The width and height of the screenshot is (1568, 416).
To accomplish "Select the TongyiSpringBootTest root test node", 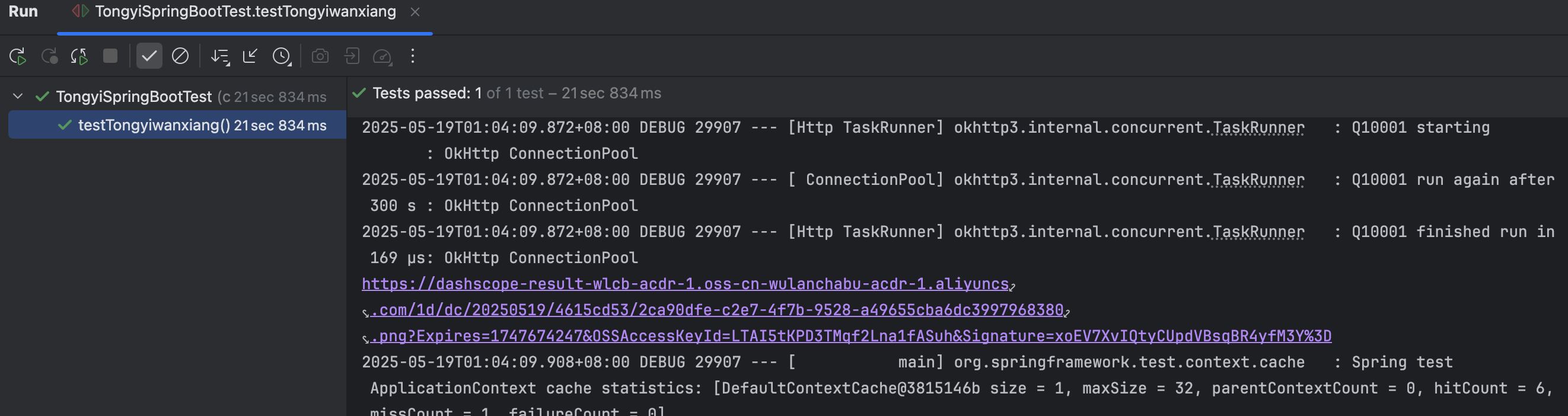I will (177, 96).
